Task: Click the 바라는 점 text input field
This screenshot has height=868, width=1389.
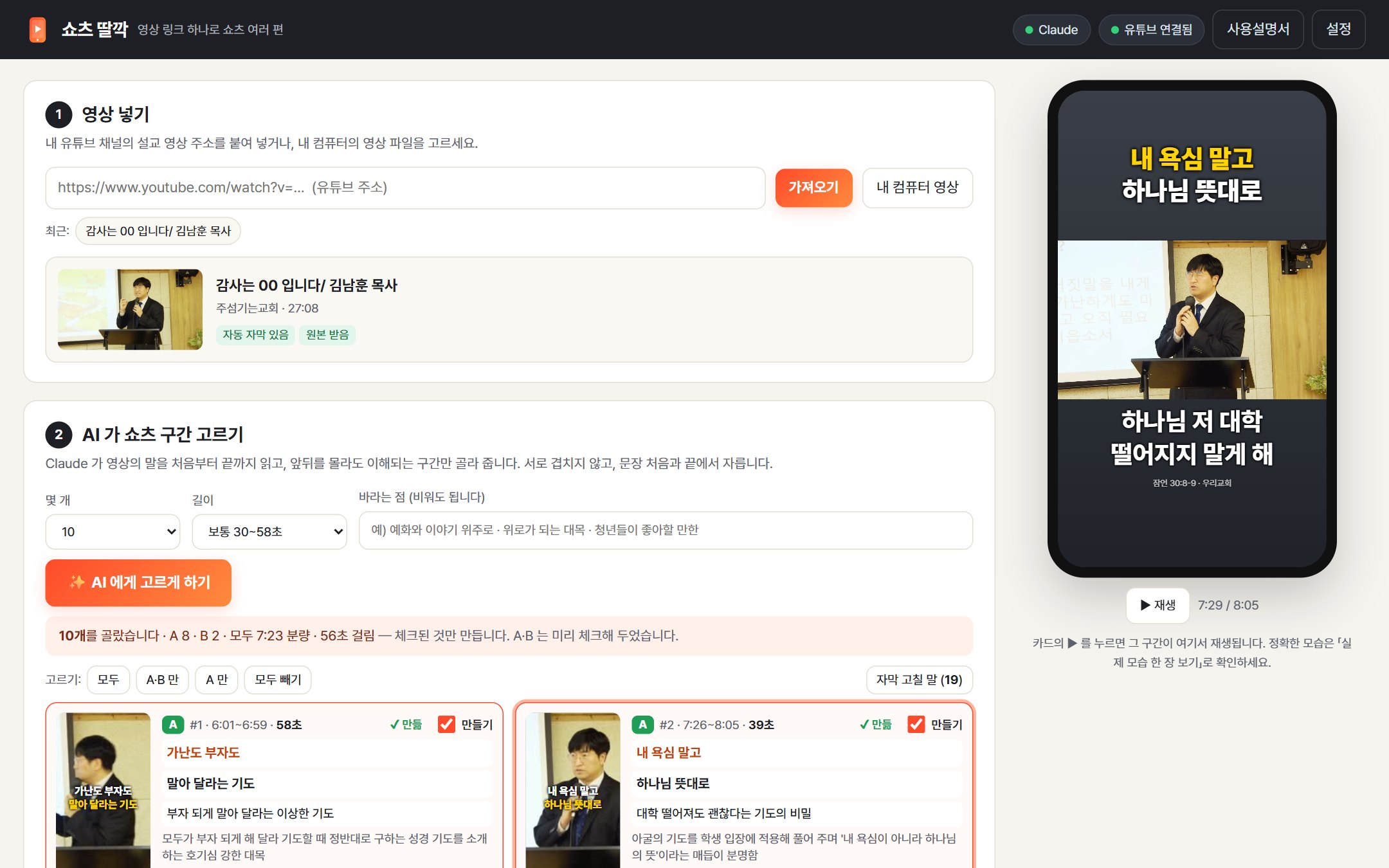Action: click(666, 530)
